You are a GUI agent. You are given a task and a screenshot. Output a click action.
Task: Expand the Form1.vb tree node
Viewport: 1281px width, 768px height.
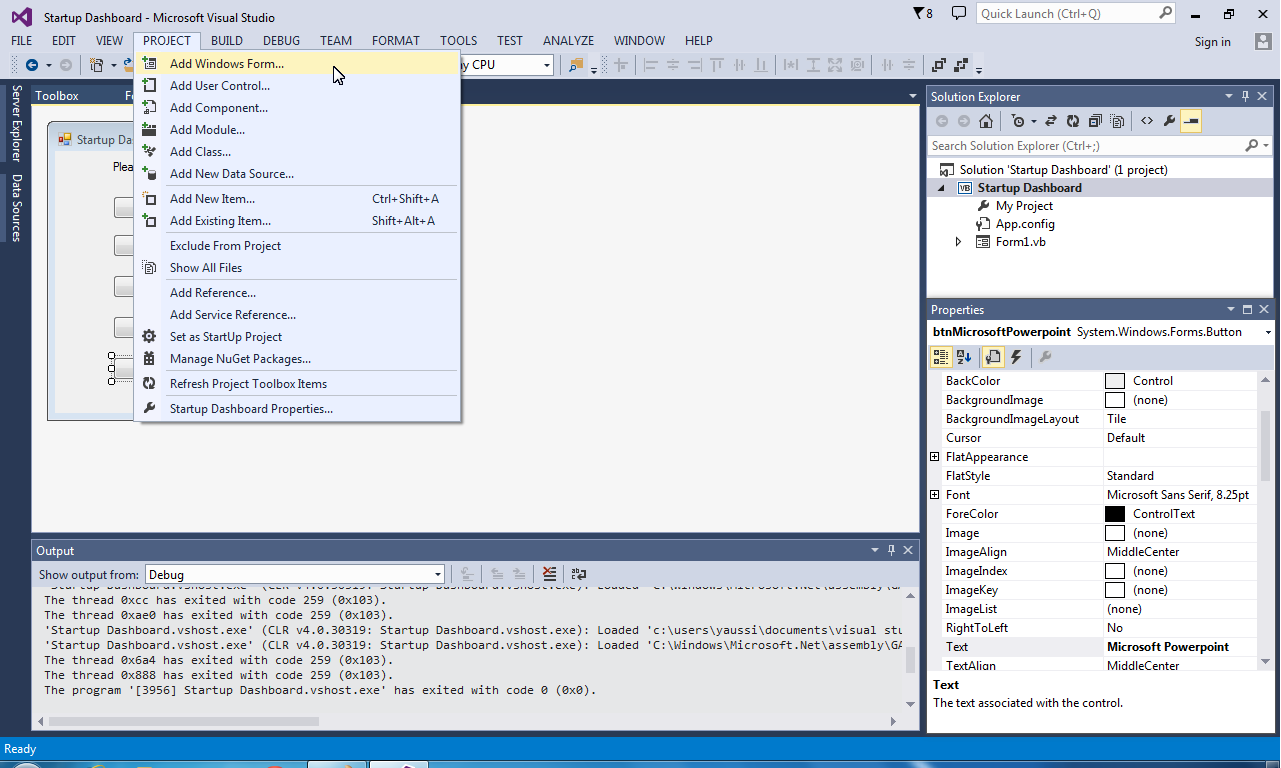click(x=958, y=242)
